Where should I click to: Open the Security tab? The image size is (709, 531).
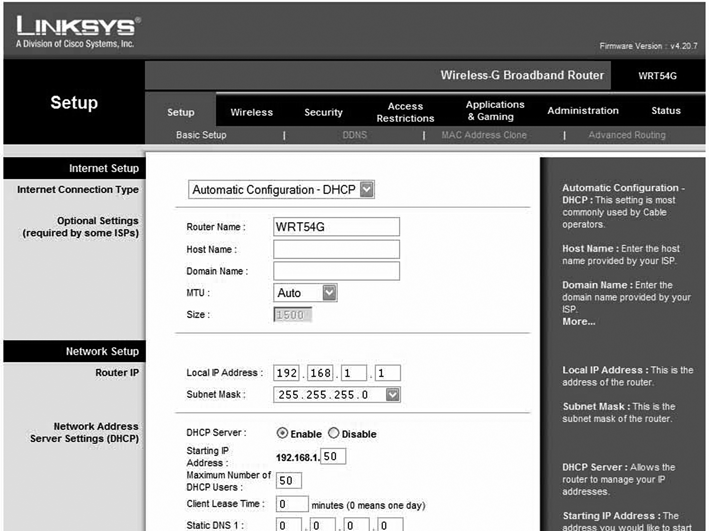tap(323, 112)
